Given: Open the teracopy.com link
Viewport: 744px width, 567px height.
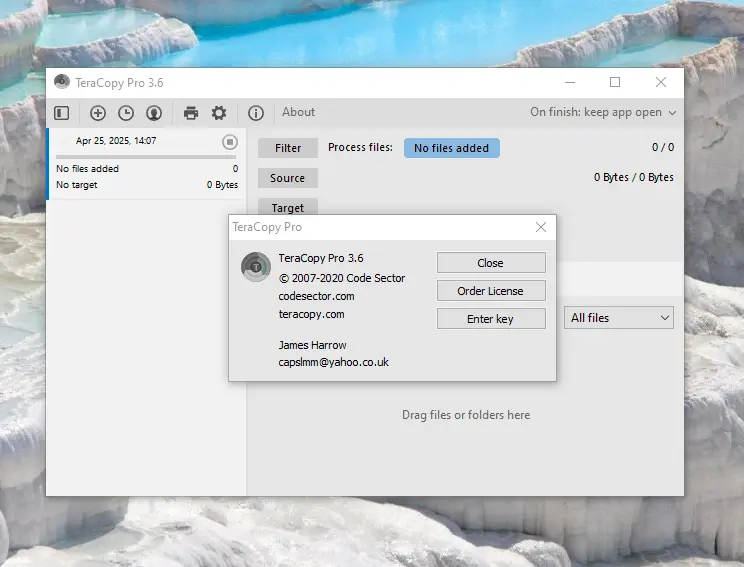Looking at the screenshot, I should [311, 314].
